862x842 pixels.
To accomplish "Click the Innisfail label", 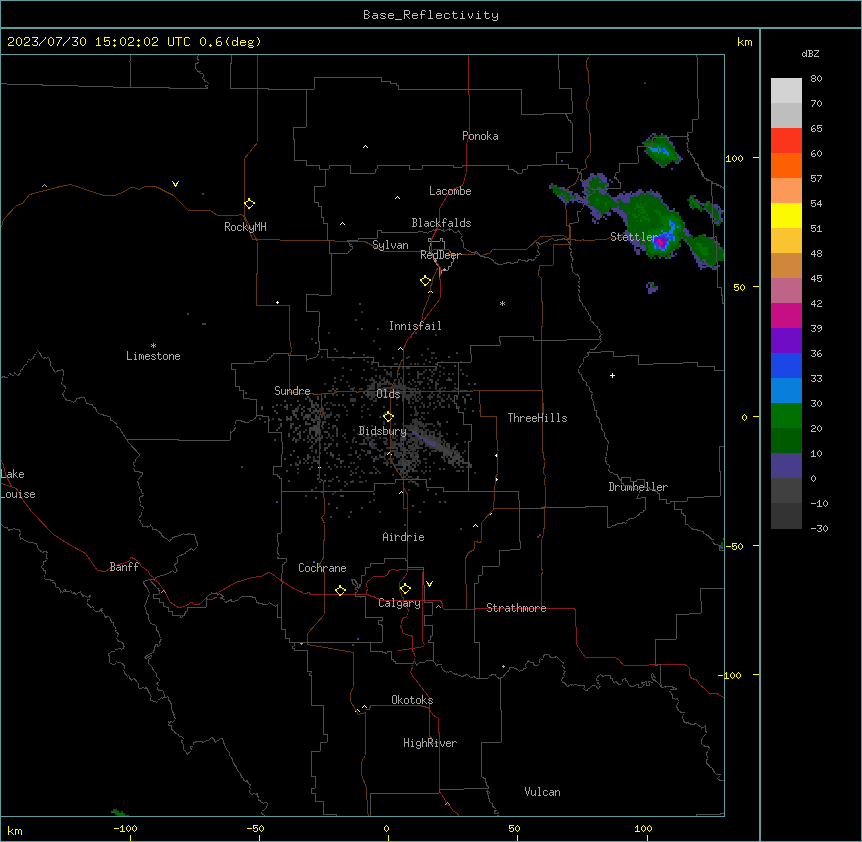I will tap(415, 326).
